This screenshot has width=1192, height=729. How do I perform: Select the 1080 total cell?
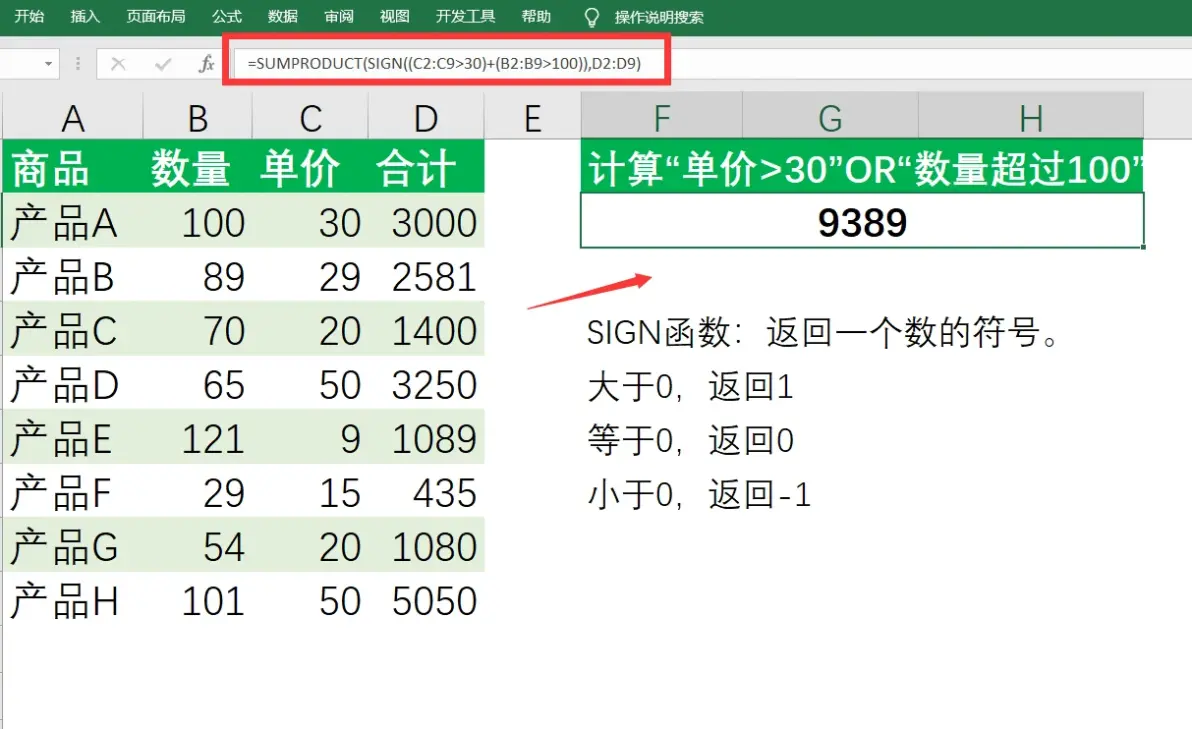click(x=426, y=545)
